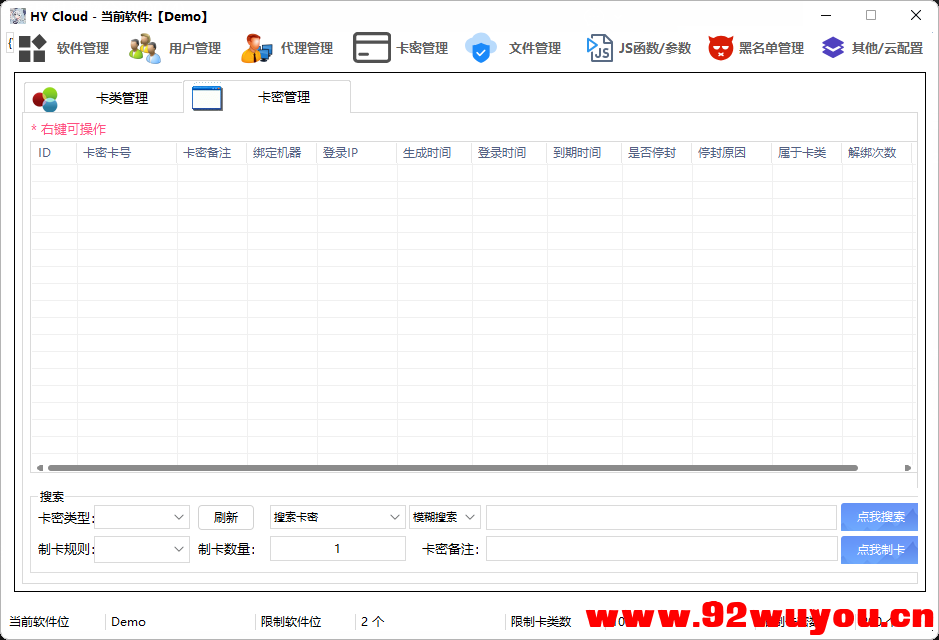The width and height of the screenshot is (939, 640).
Task: Click the 卡密管理 card icon in toolbar
Action: click(x=371, y=47)
